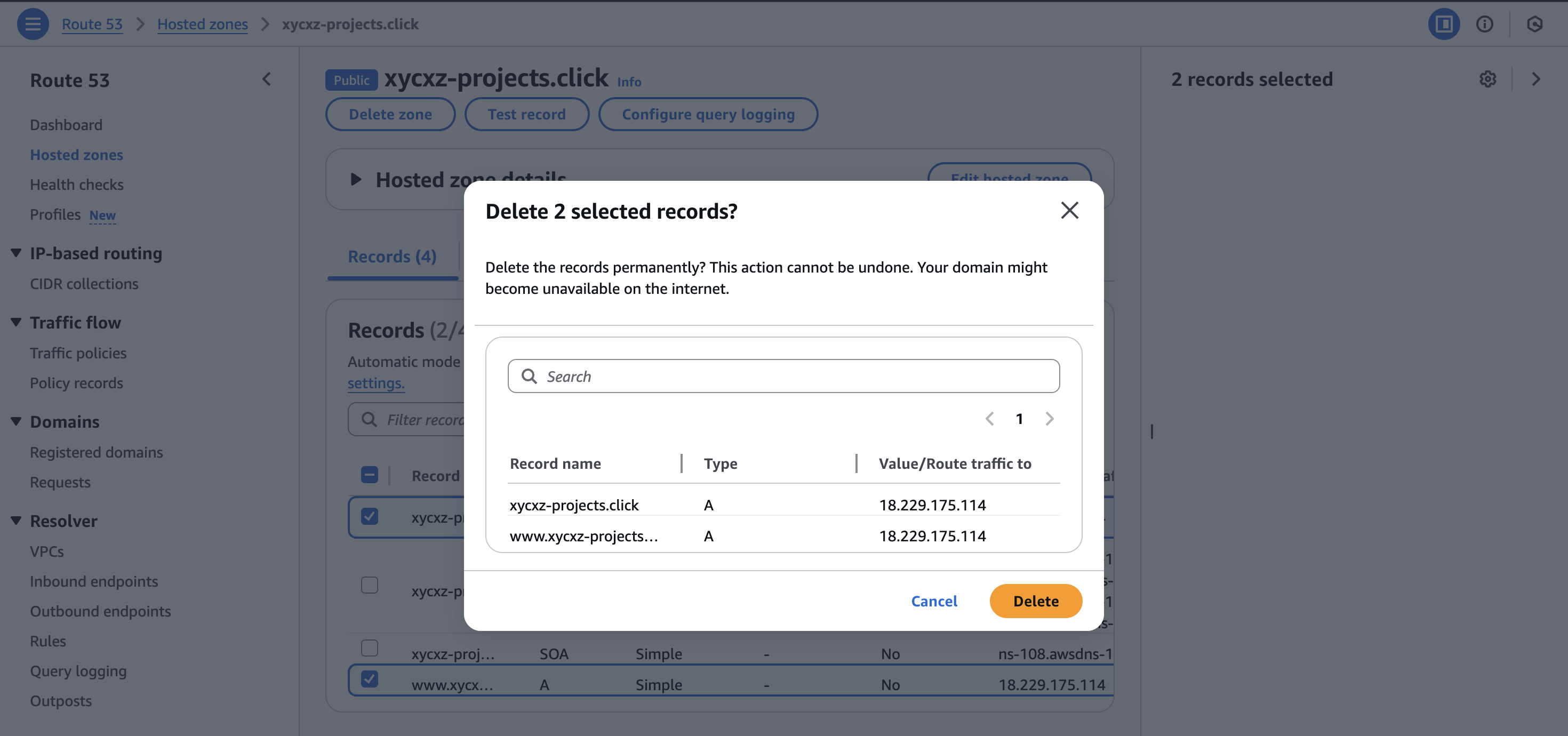
Task: Collapse the Traffic flow sidebar section
Action: tap(17, 322)
